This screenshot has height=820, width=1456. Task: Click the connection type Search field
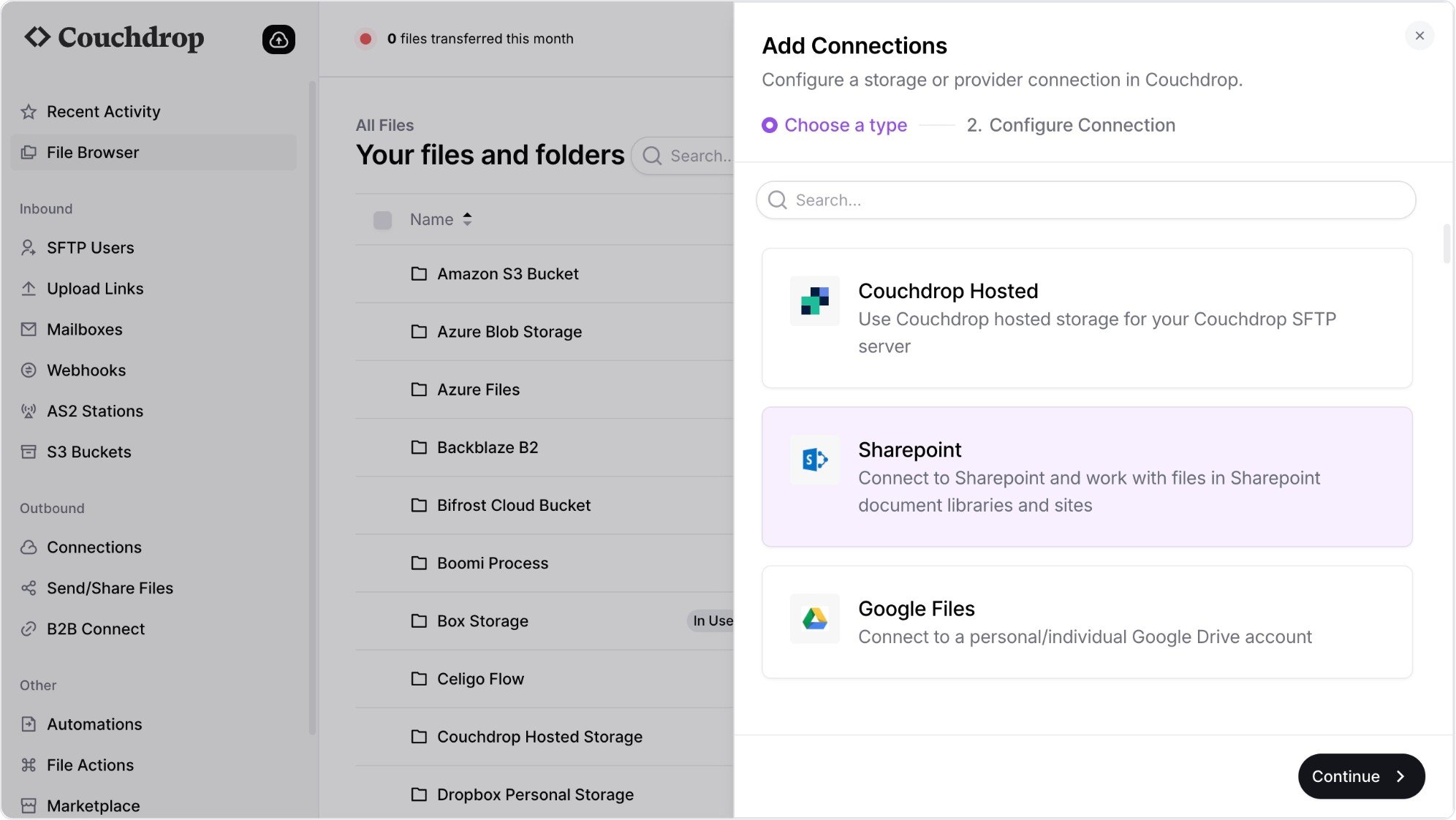(x=1086, y=200)
